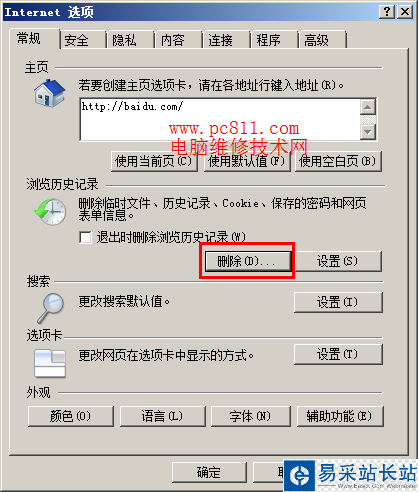Click the magnifying glass search icon
This screenshot has height=492, width=418.
(51, 308)
